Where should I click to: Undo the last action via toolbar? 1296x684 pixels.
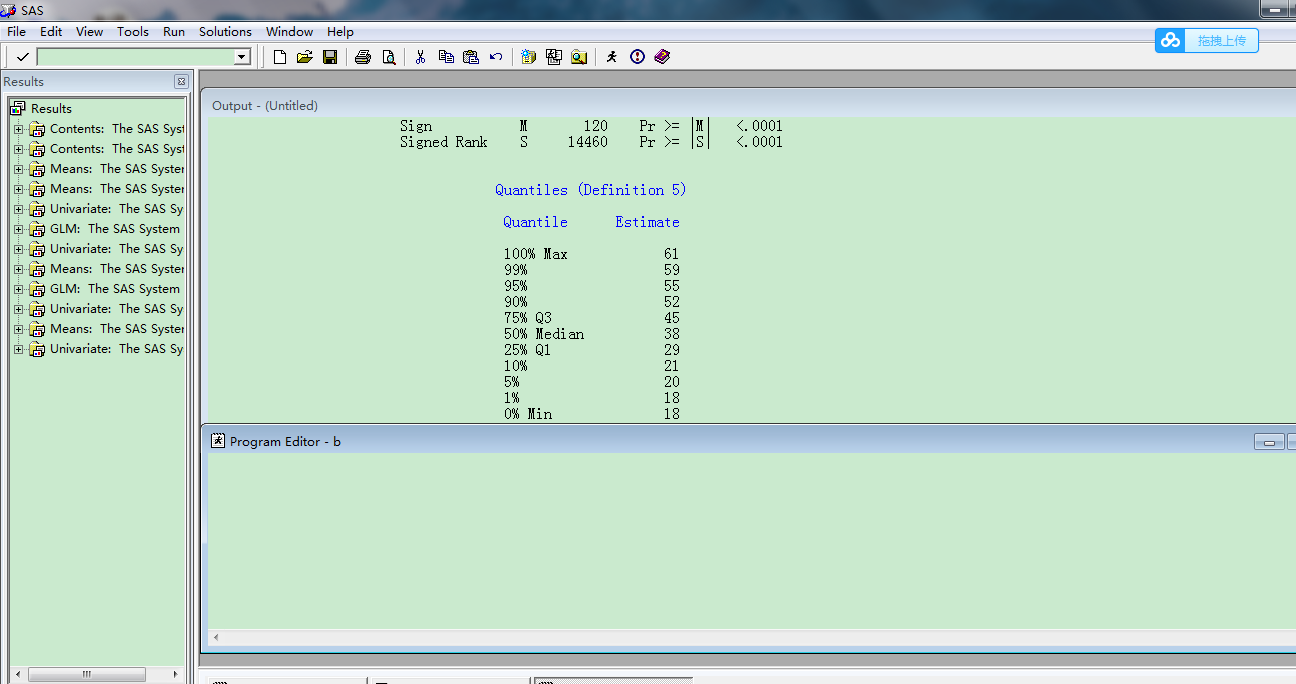[496, 57]
